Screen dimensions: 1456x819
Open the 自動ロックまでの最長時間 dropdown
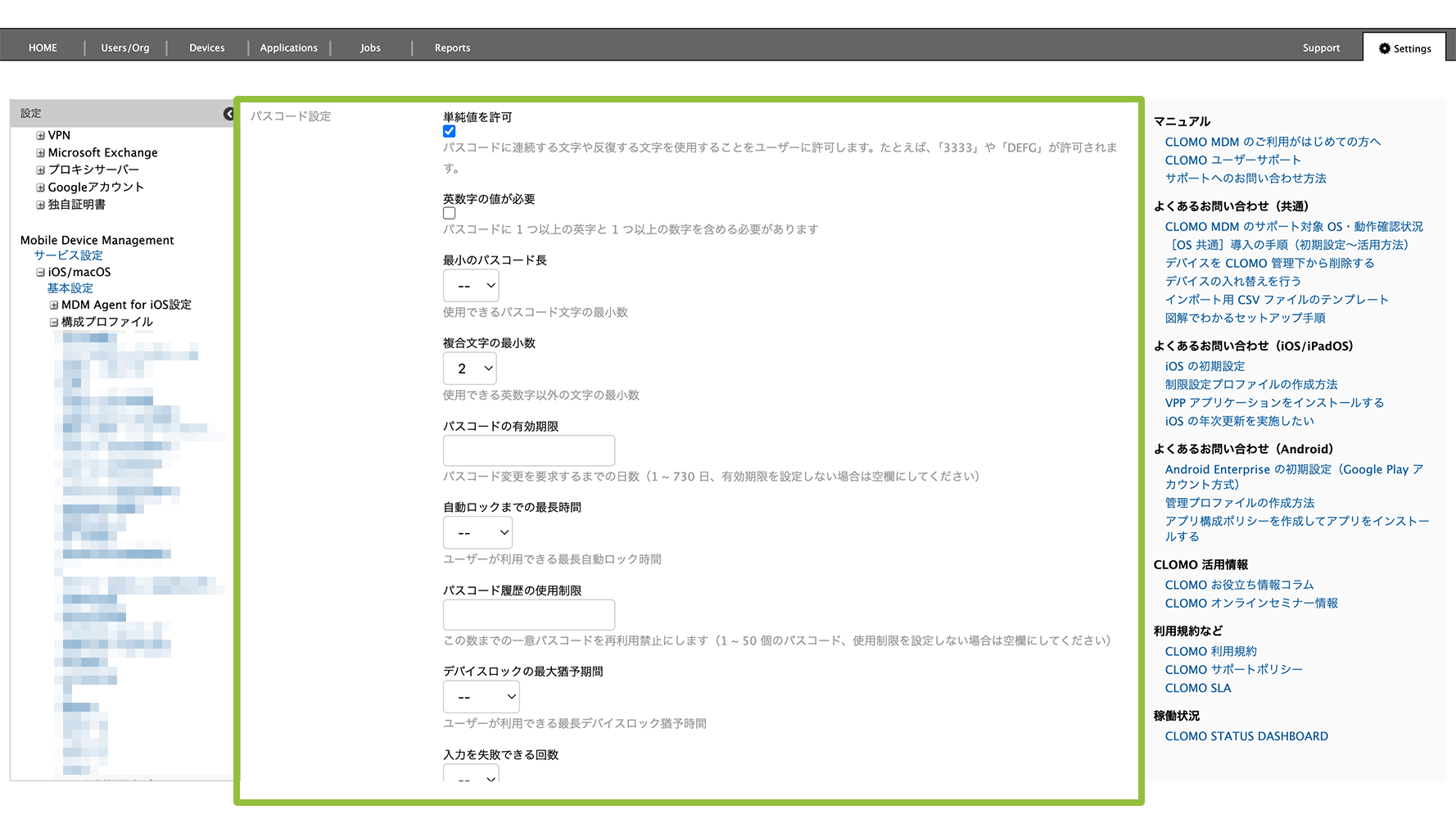477,533
